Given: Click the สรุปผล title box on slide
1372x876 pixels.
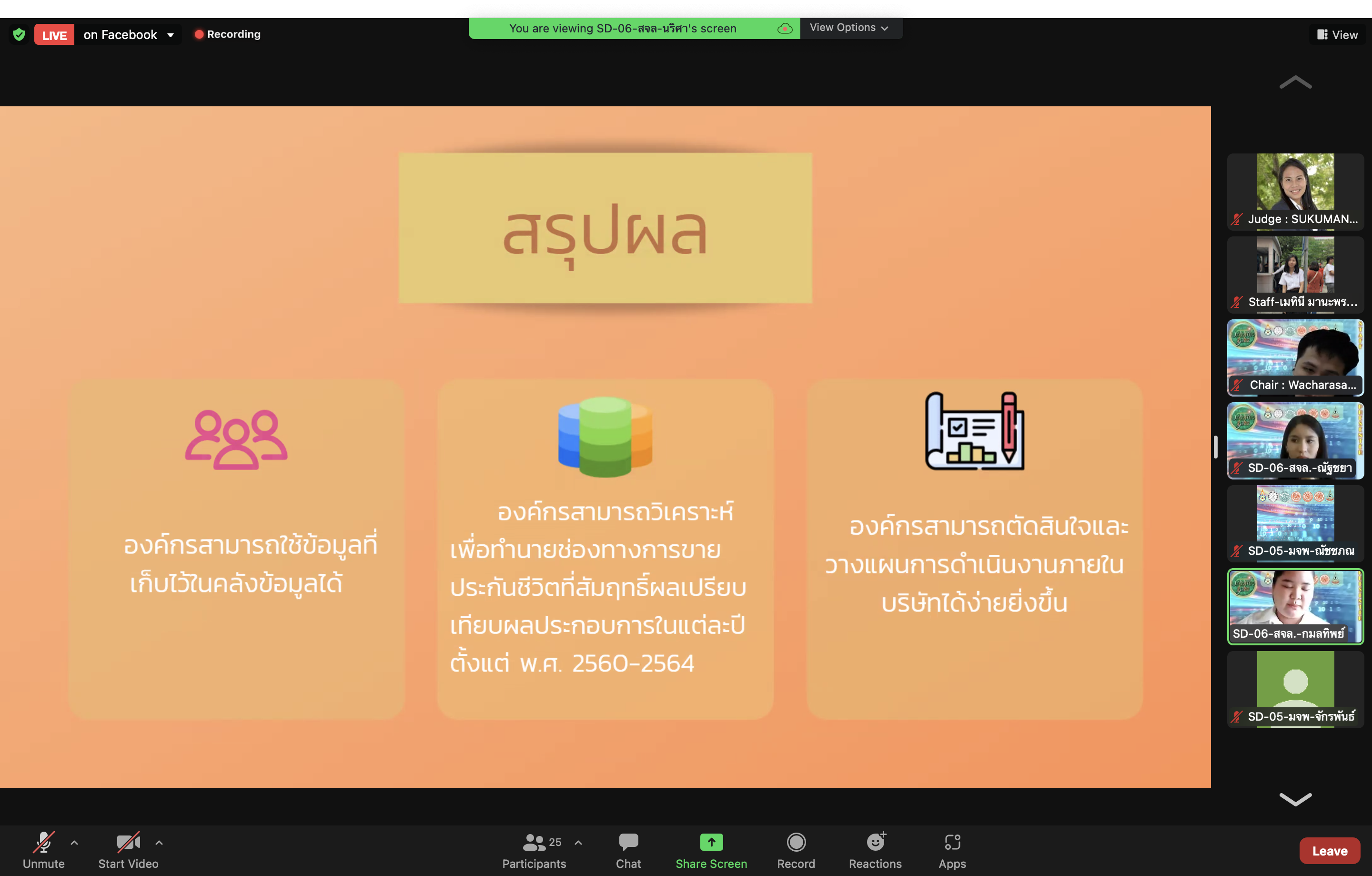Looking at the screenshot, I should point(605,227).
